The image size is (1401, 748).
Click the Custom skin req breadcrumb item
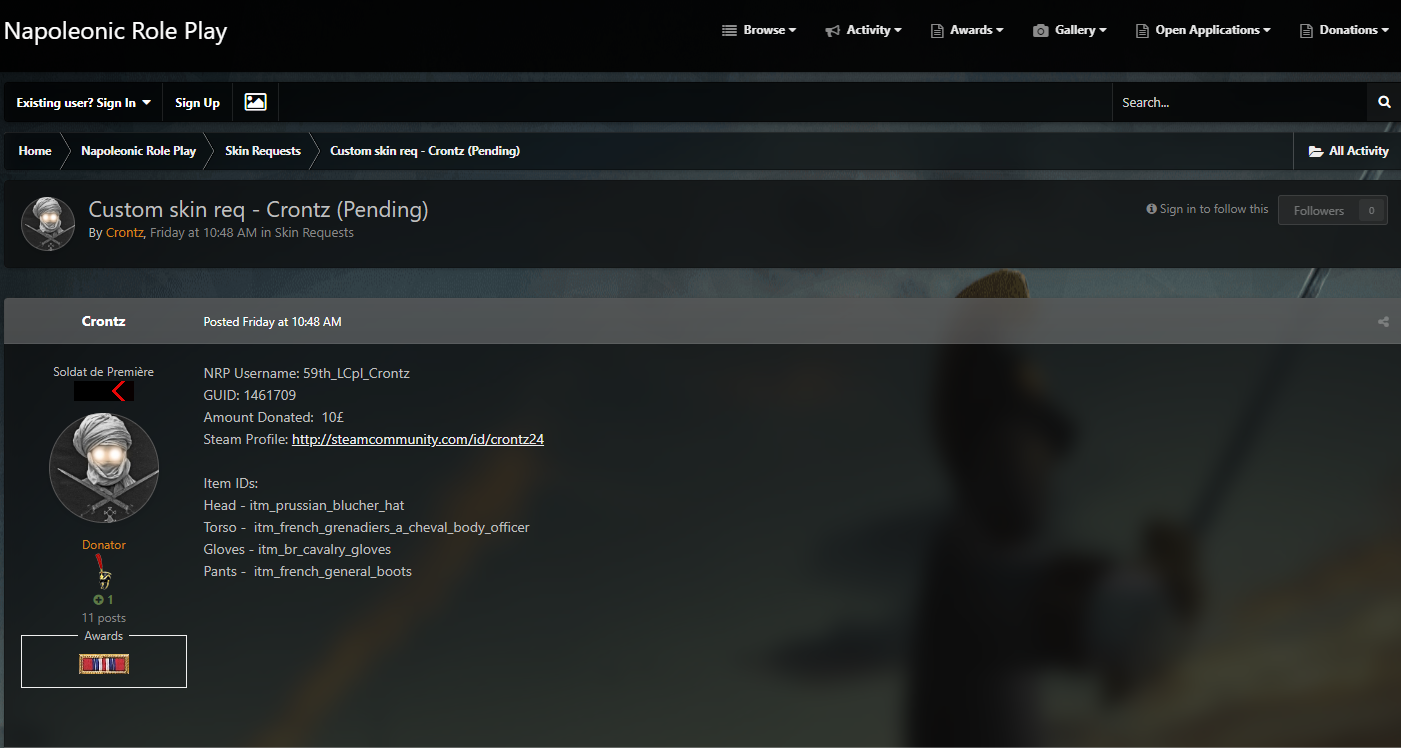[x=425, y=151]
